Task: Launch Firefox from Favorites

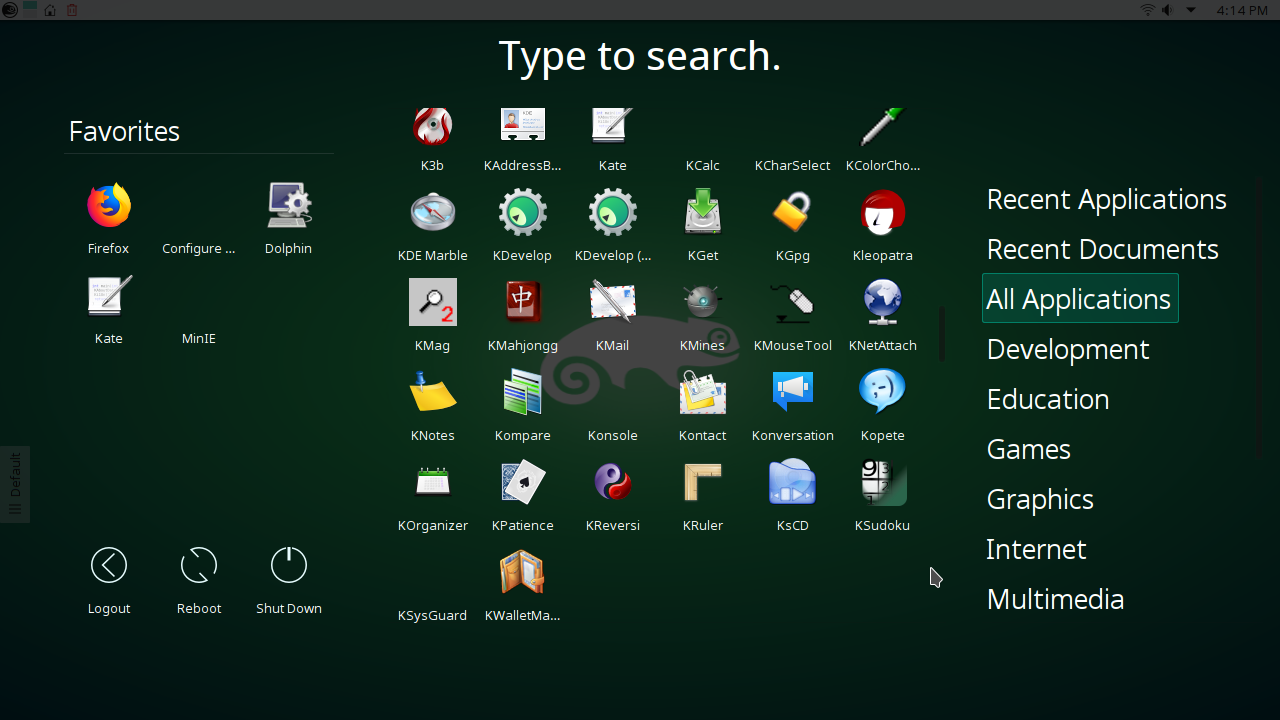Action: (108, 211)
